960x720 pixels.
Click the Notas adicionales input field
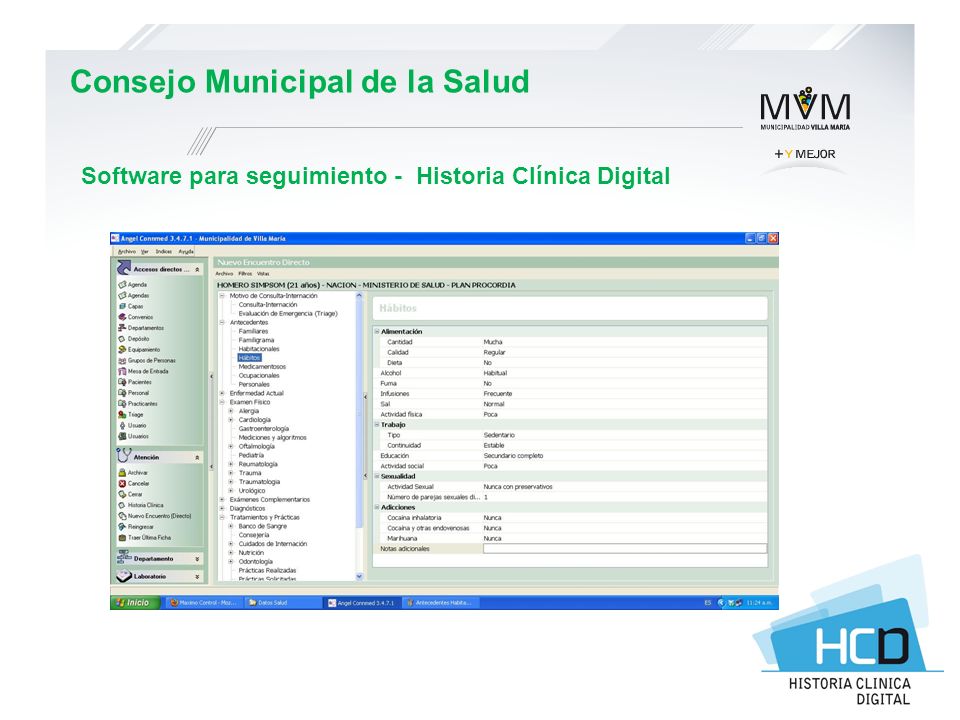click(624, 549)
